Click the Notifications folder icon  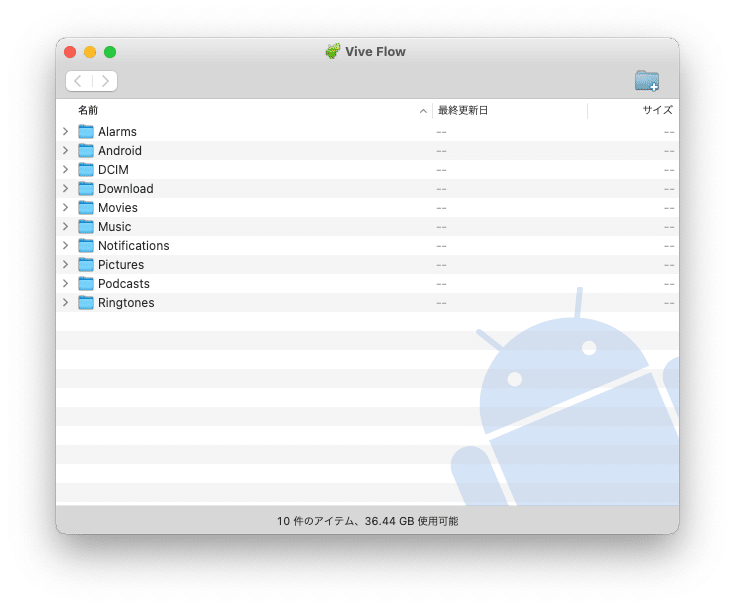point(86,246)
